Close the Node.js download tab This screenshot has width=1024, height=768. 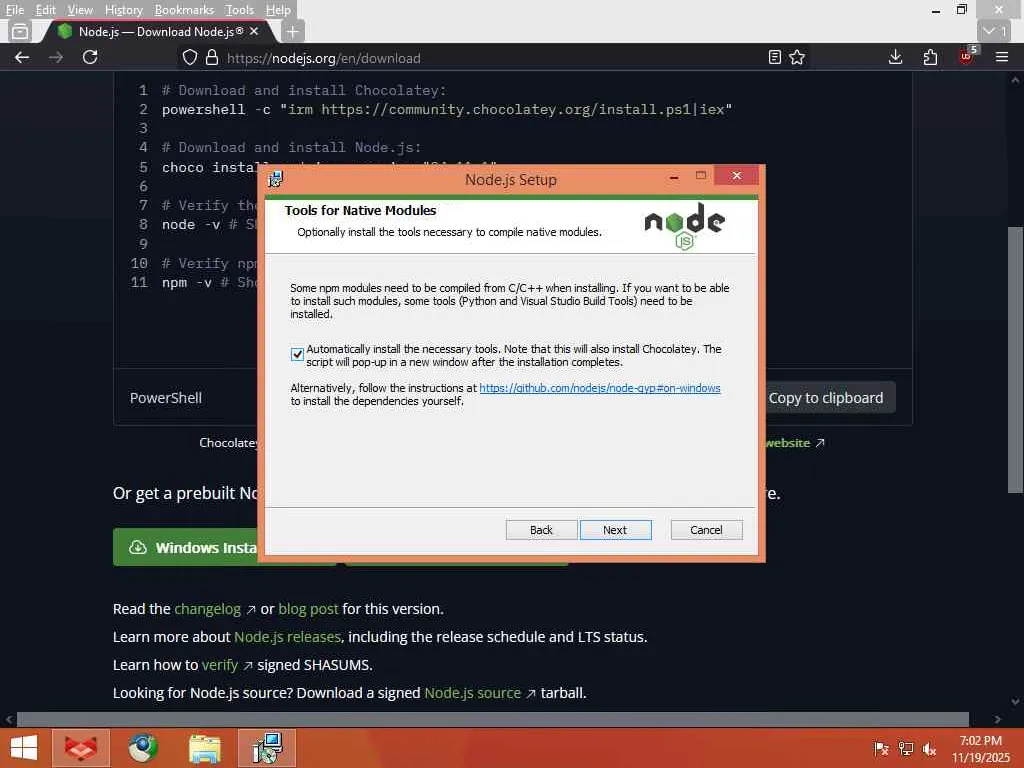click(254, 31)
